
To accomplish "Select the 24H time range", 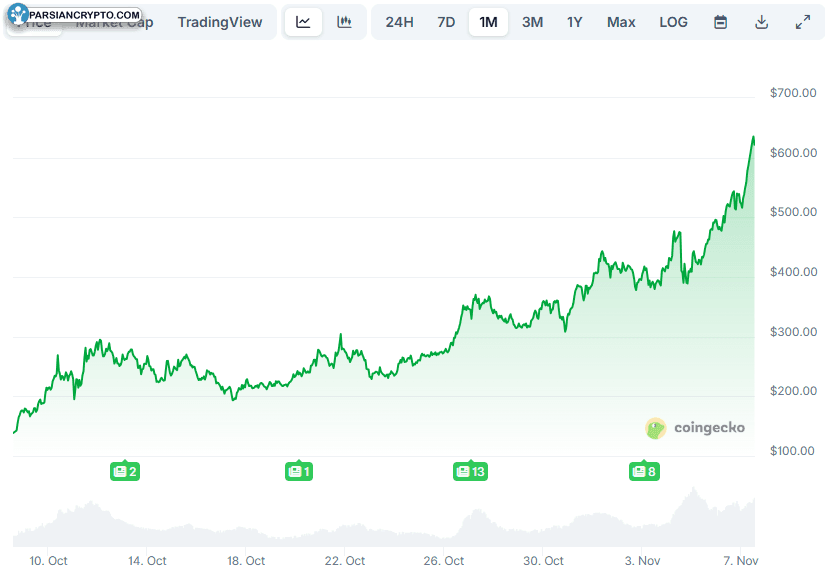I will tap(399, 22).
